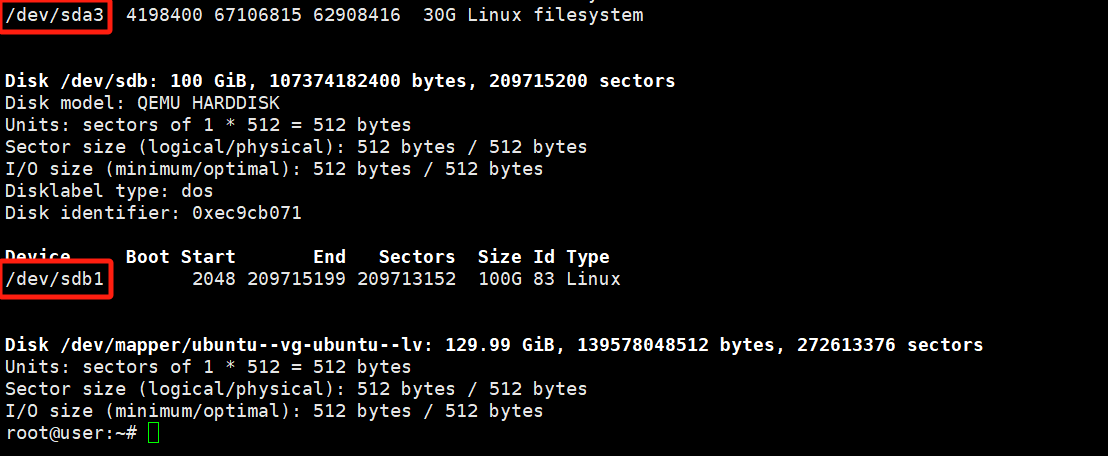Click the Disklabel type dos line
This screenshot has height=456, width=1108.
[x=109, y=191]
